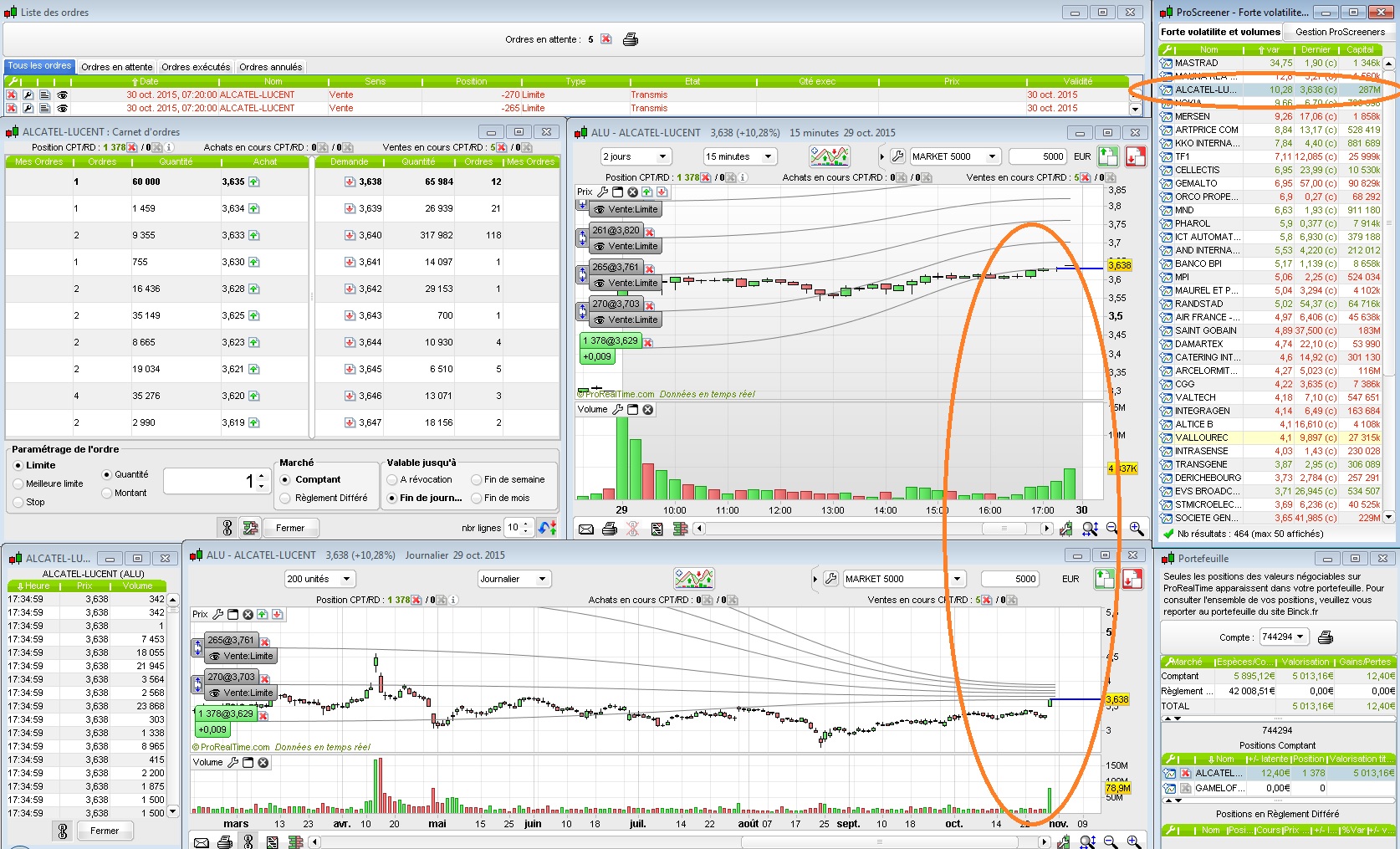Open the Compte 744294 dropdown
Image resolution: width=1400 pixels, height=849 pixels.
[1283, 637]
